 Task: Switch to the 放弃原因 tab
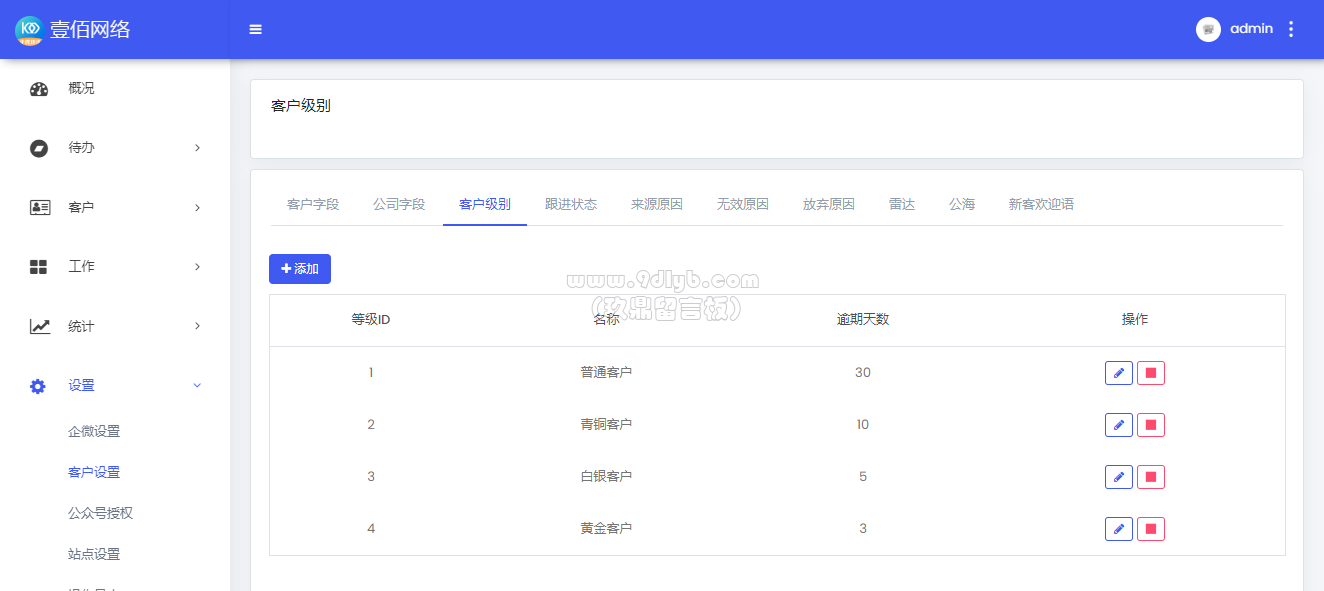pos(829,204)
